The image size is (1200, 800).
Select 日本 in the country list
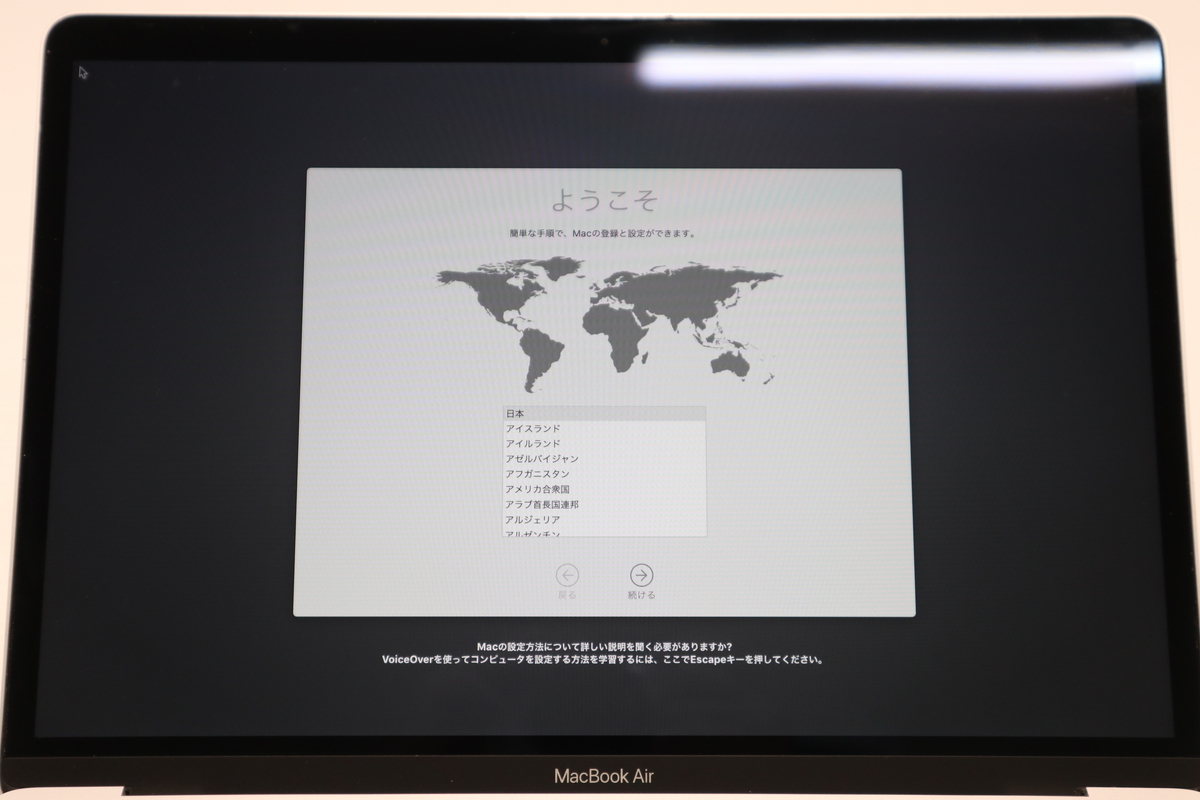coord(604,413)
